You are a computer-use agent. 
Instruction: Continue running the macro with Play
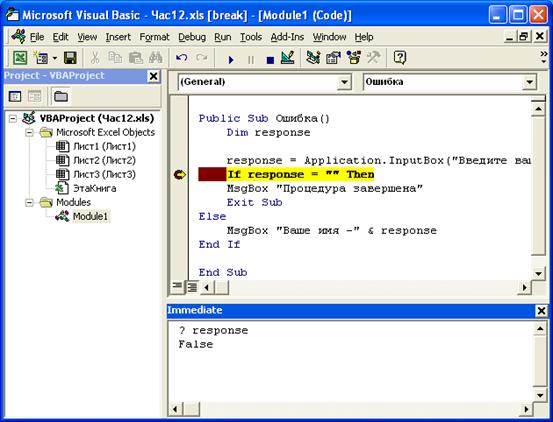pyautogui.click(x=231, y=60)
